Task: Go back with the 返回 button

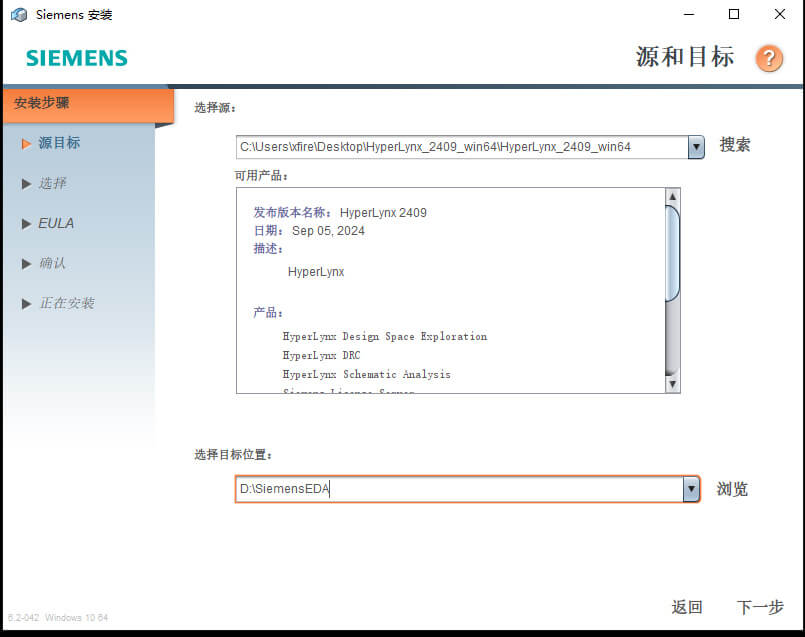Action: coord(686,607)
